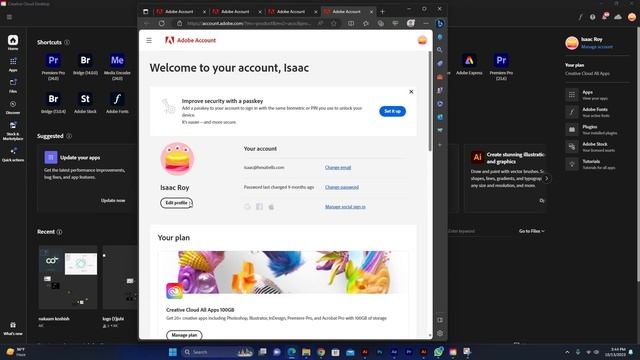The width and height of the screenshot is (640, 360).
Task: Open the nakaam koshish recent file thumbnail
Action: pyautogui.click(x=68, y=277)
